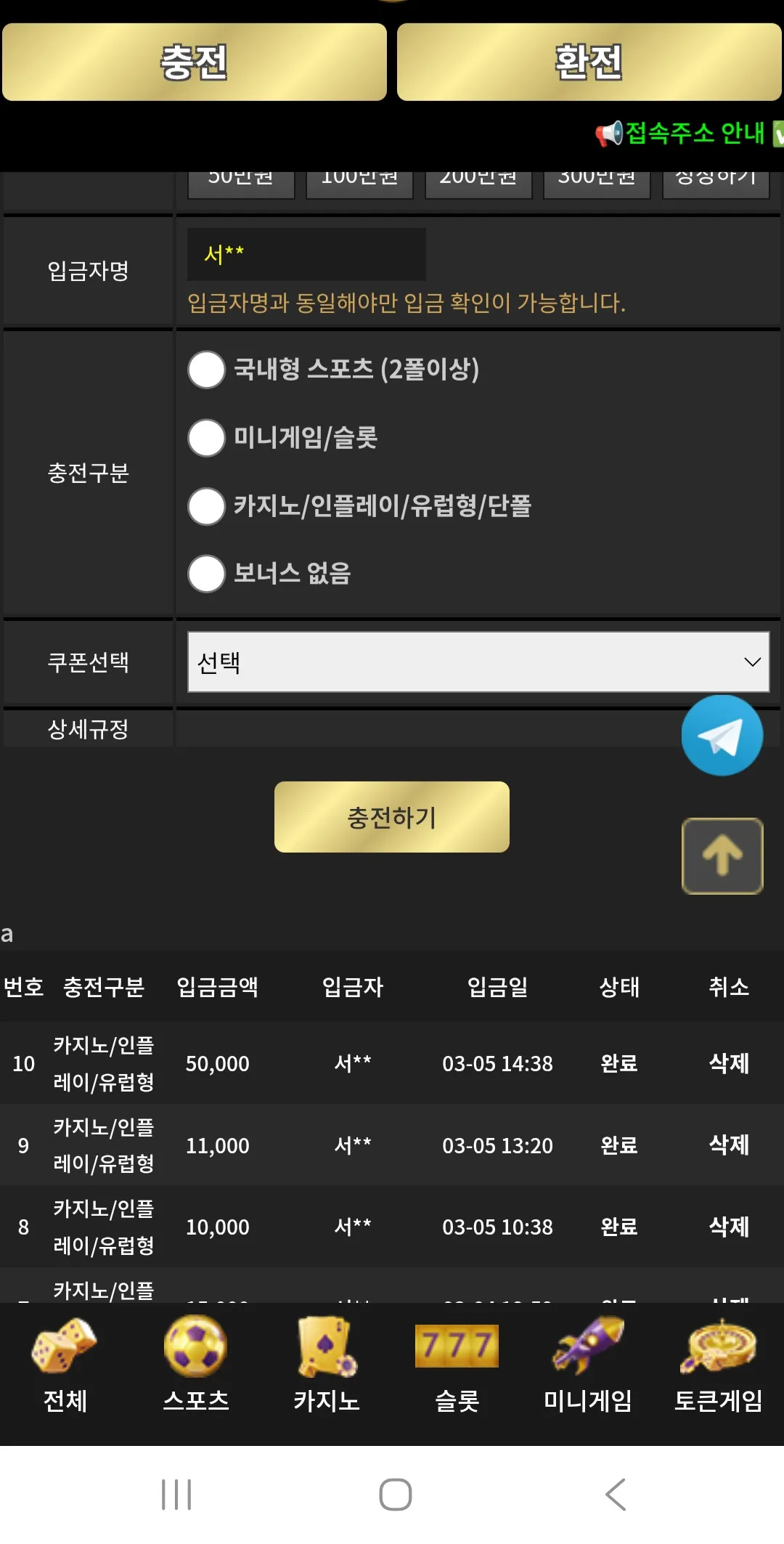The image size is (784, 1544).
Task: Open the Telegram support chat icon
Action: [x=722, y=736]
